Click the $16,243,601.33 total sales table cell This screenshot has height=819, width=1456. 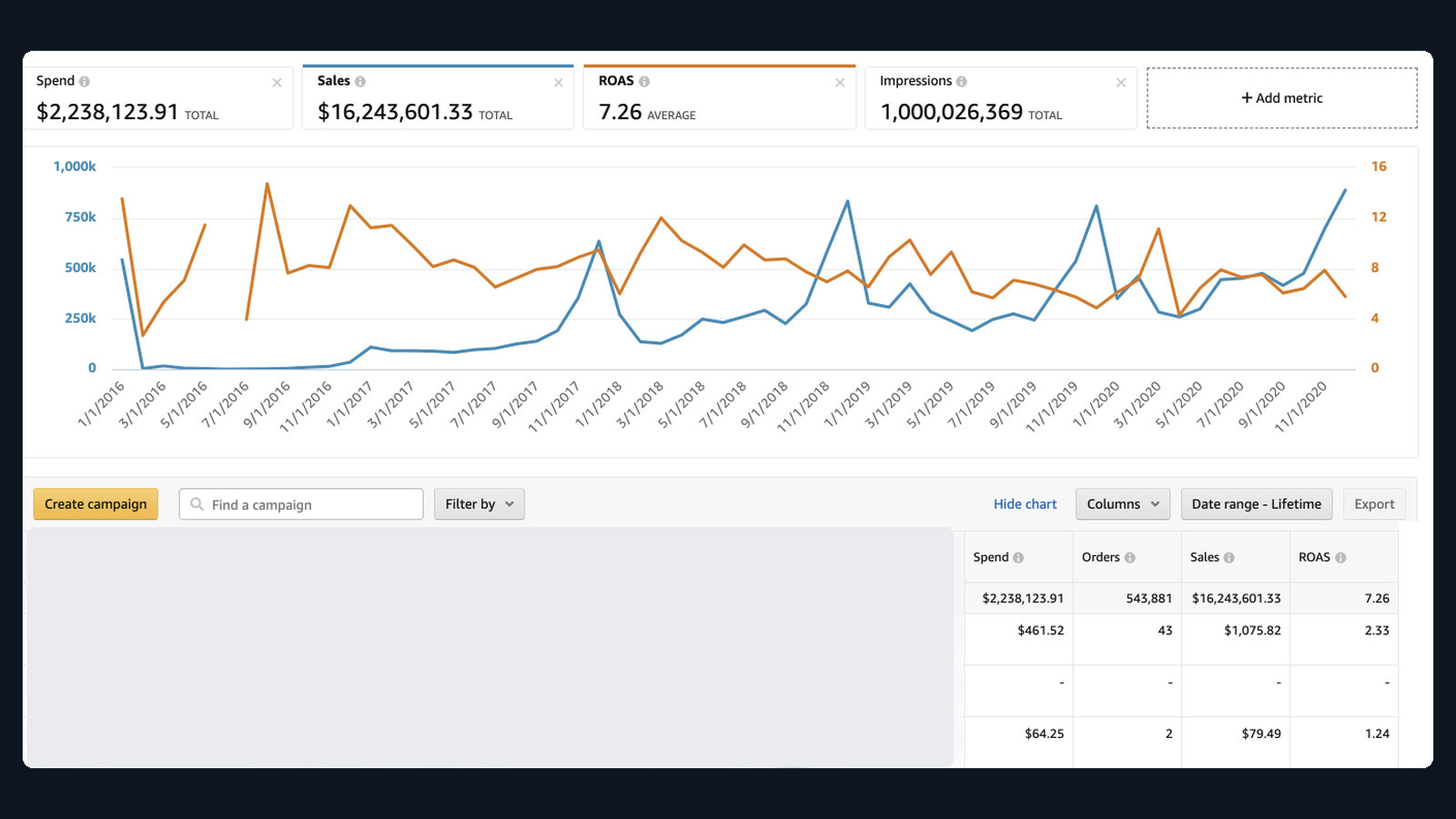coord(1236,599)
